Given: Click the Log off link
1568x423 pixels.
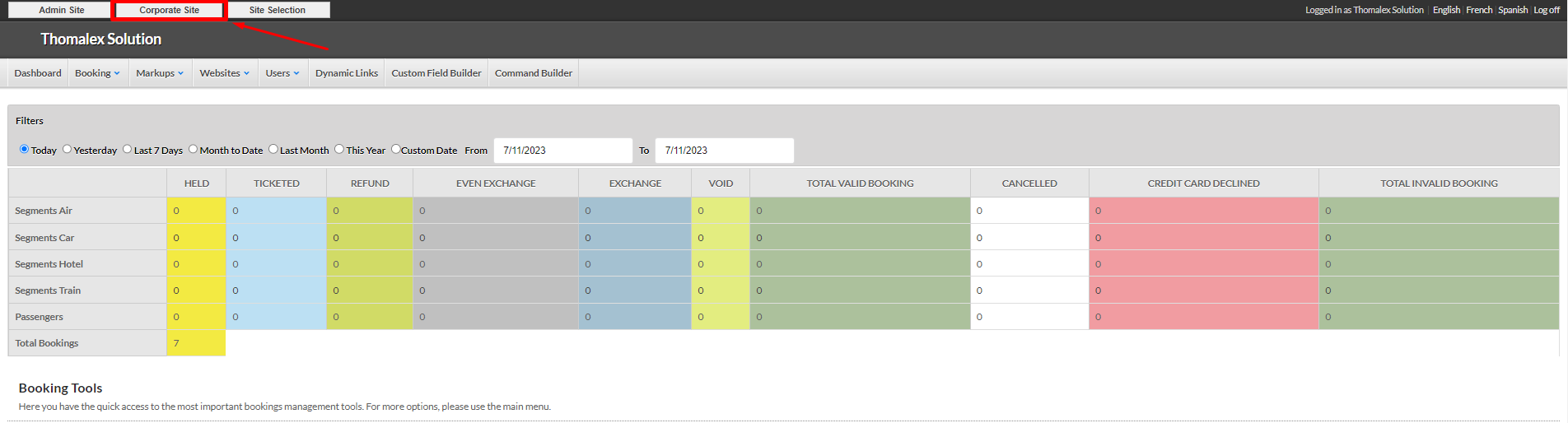Looking at the screenshot, I should point(1547,10).
